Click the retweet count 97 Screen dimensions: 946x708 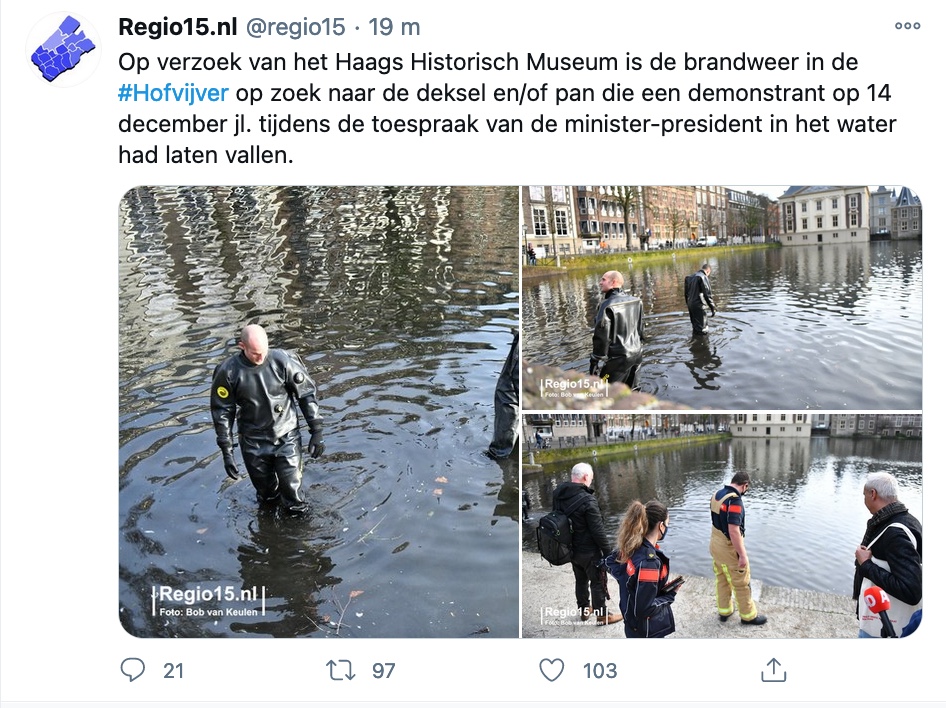coord(384,671)
